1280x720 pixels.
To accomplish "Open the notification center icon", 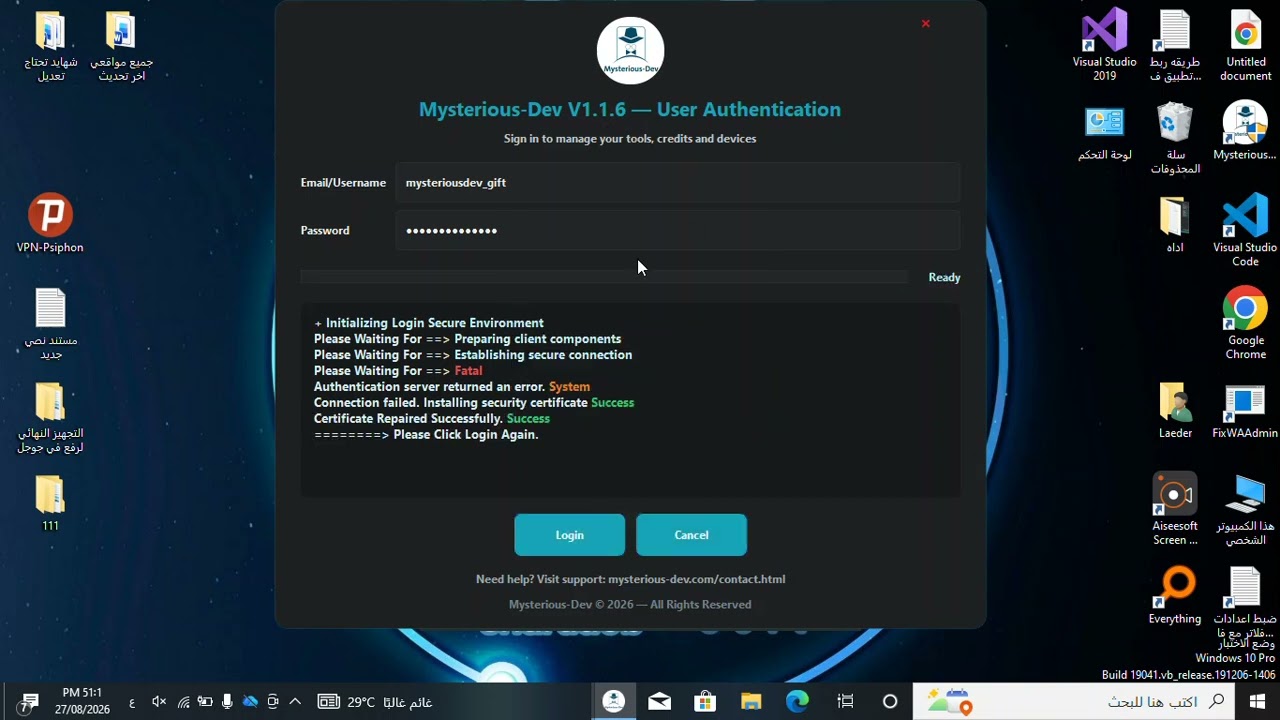I will click(x=29, y=702).
